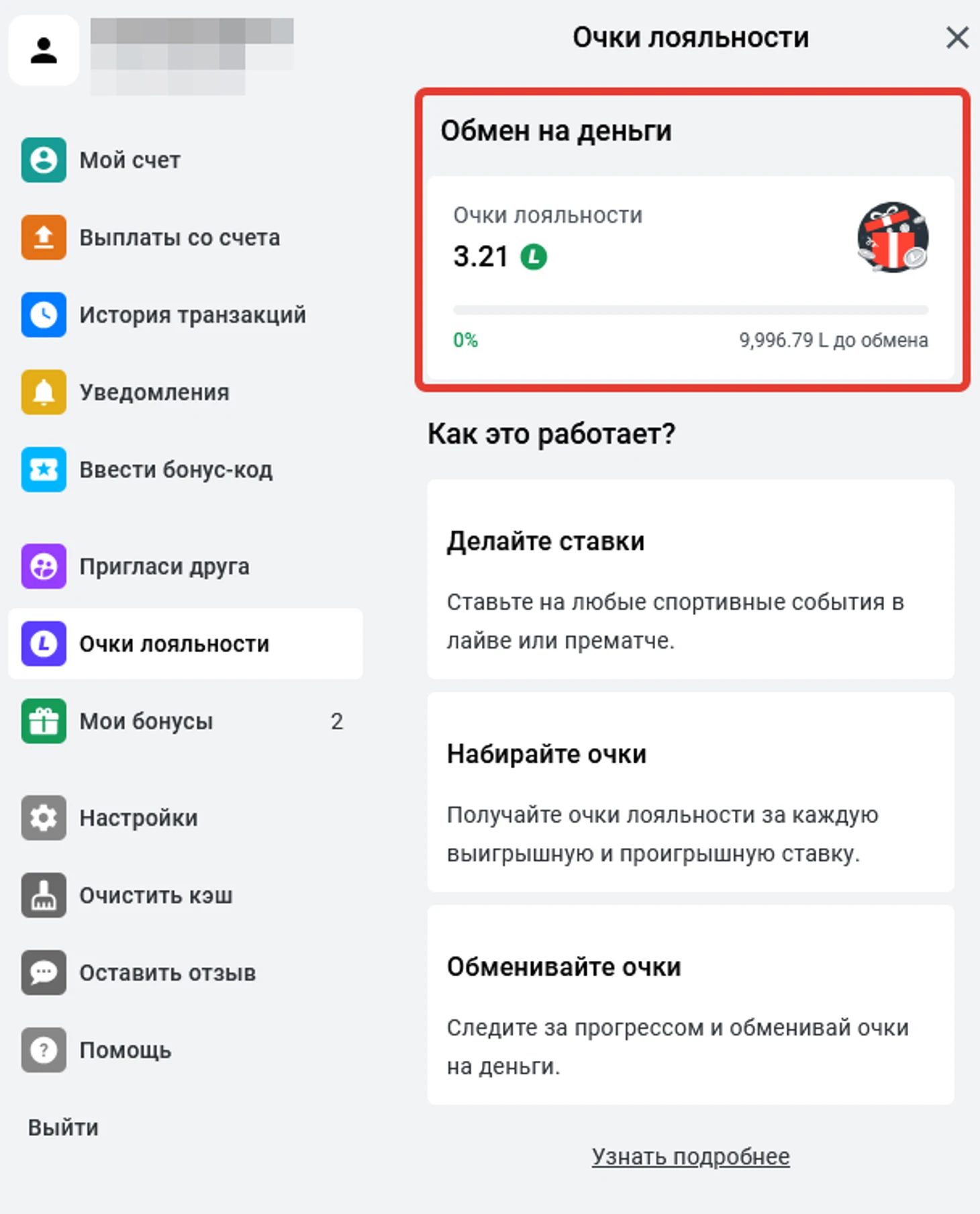Open the История транзакций clock icon
This screenshot has width=980, height=1214.
click(44, 315)
